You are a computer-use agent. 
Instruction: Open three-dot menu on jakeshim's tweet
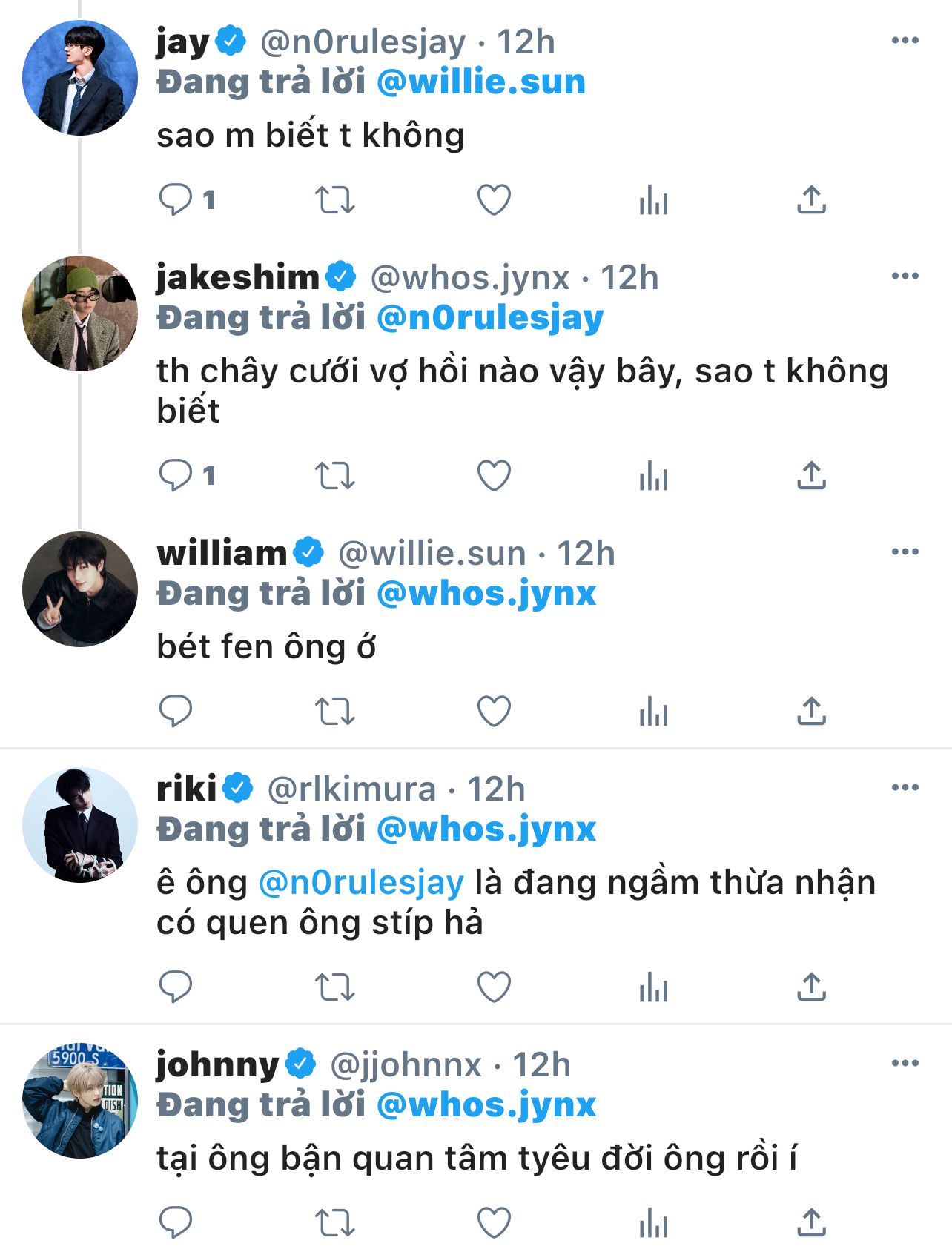coord(905,276)
